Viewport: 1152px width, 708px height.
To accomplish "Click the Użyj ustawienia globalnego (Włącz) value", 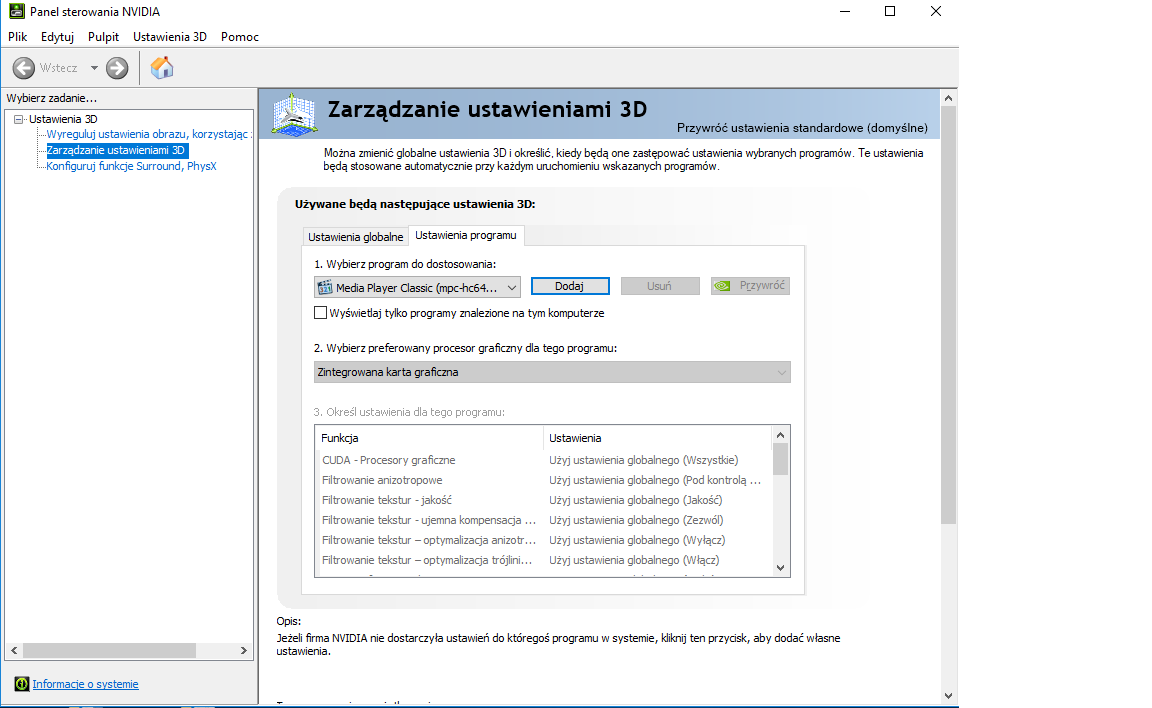I will (634, 560).
